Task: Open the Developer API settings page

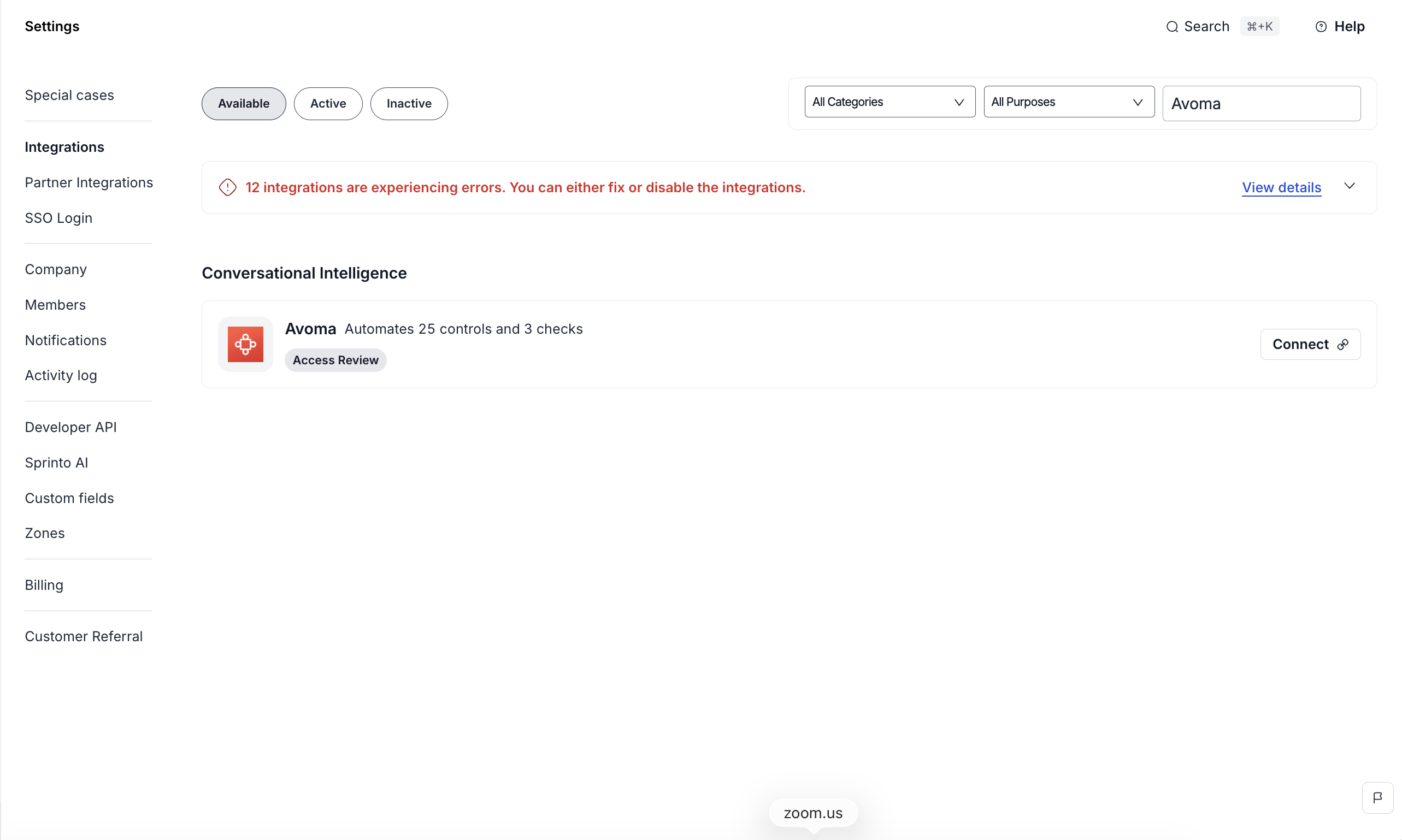Action: pos(71,427)
